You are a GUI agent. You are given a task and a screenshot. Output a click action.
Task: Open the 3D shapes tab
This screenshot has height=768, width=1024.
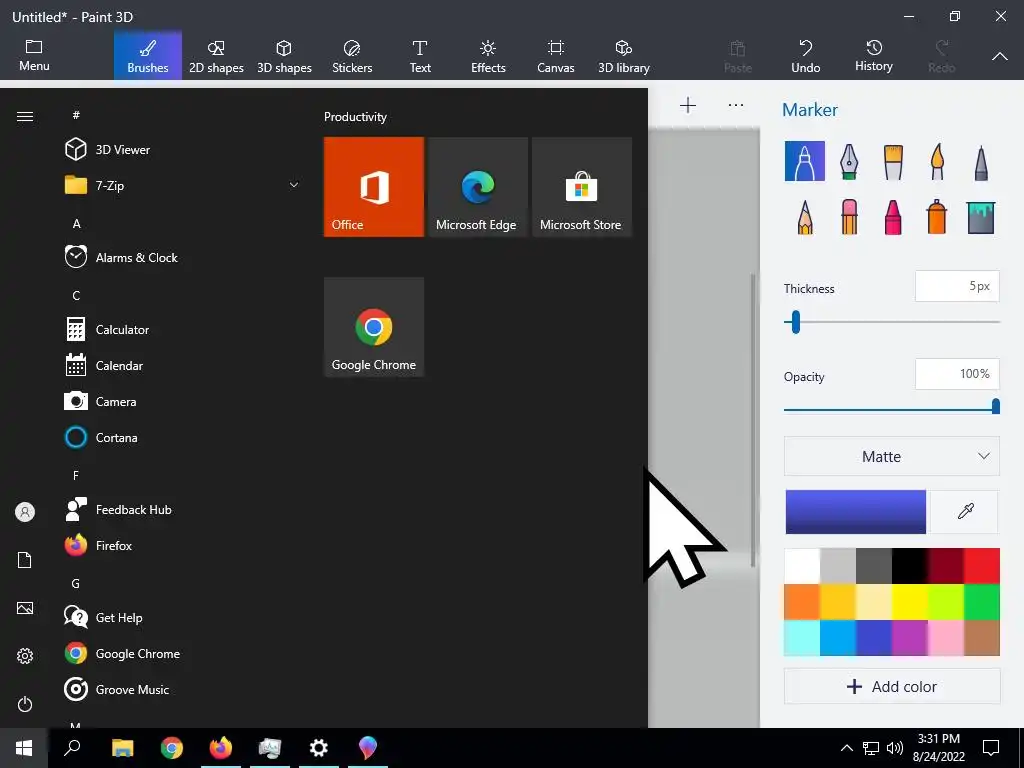[x=284, y=56]
